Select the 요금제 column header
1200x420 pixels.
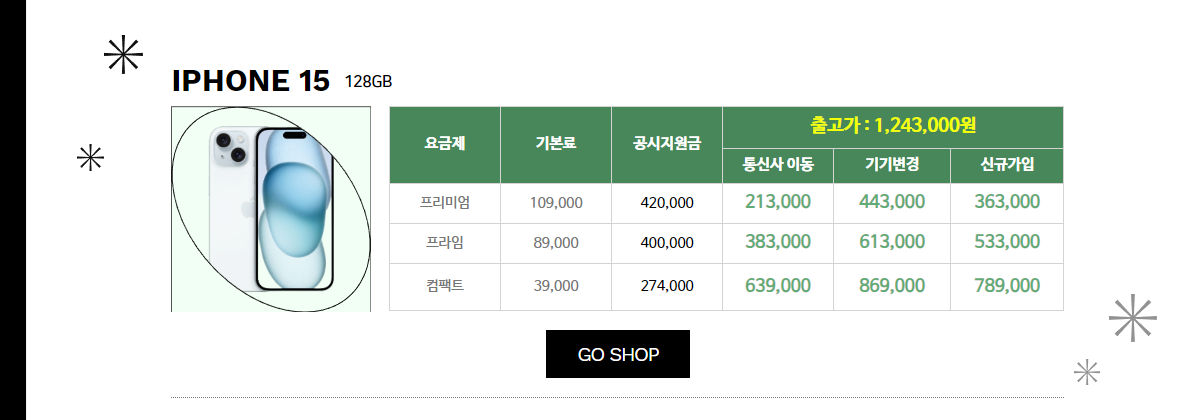445,145
